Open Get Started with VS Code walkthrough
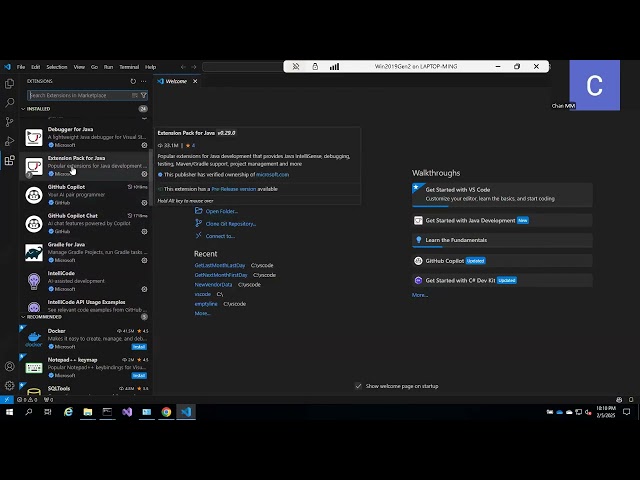The height and width of the screenshot is (480, 640). click(x=502, y=194)
